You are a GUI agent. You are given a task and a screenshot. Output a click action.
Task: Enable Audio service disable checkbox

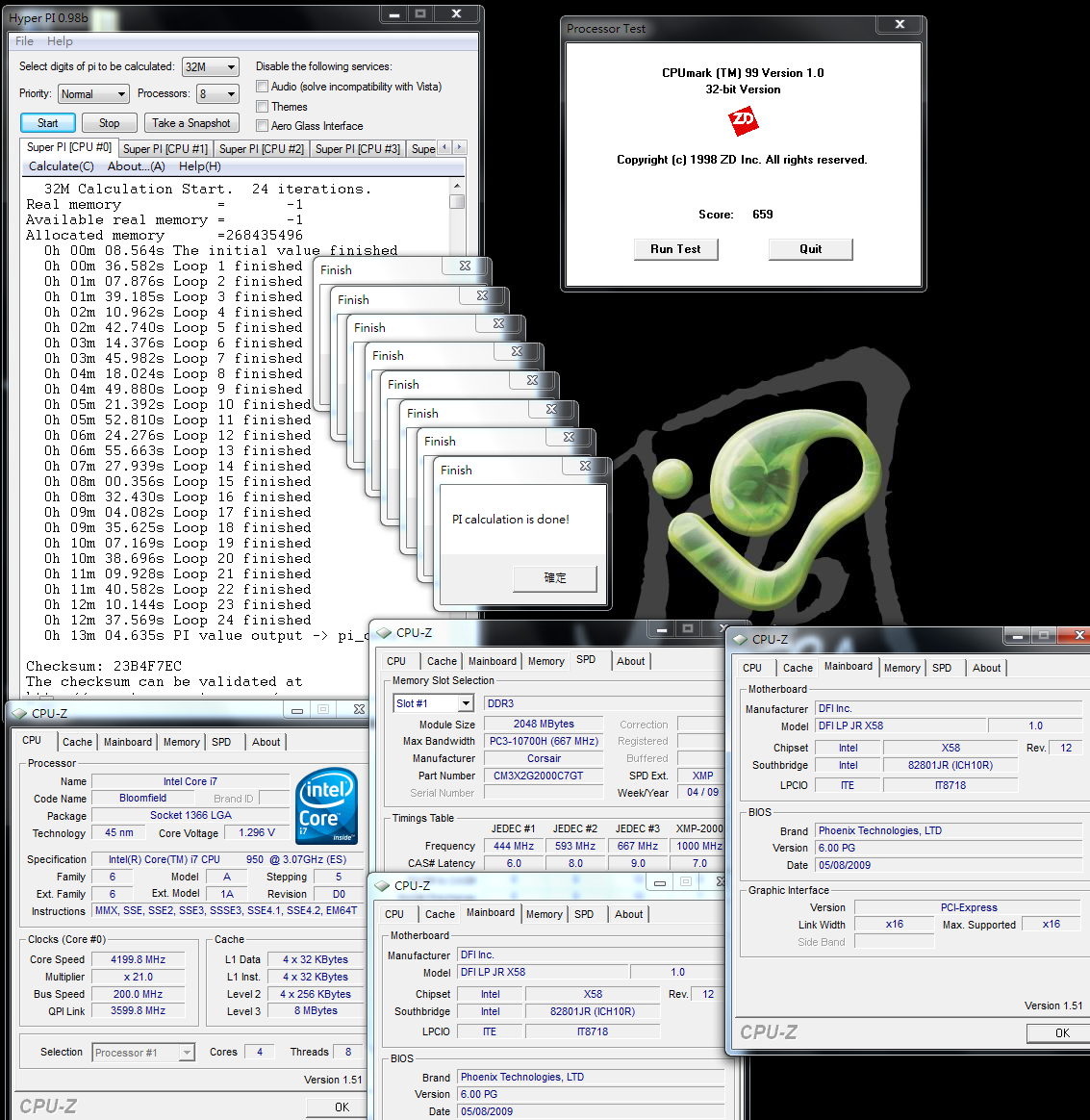point(262,87)
